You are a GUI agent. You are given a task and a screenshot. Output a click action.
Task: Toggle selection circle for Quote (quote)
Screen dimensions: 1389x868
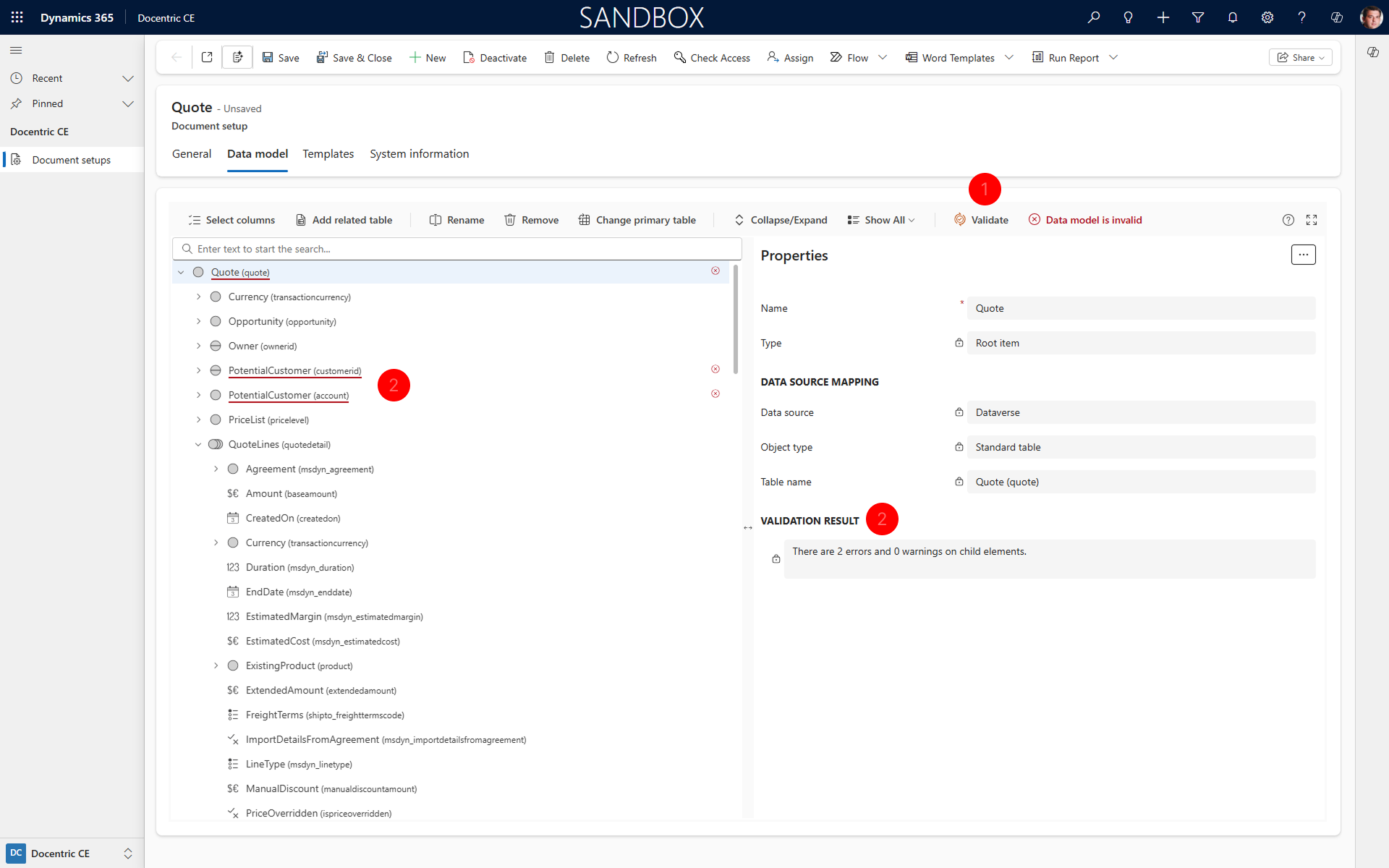click(198, 272)
